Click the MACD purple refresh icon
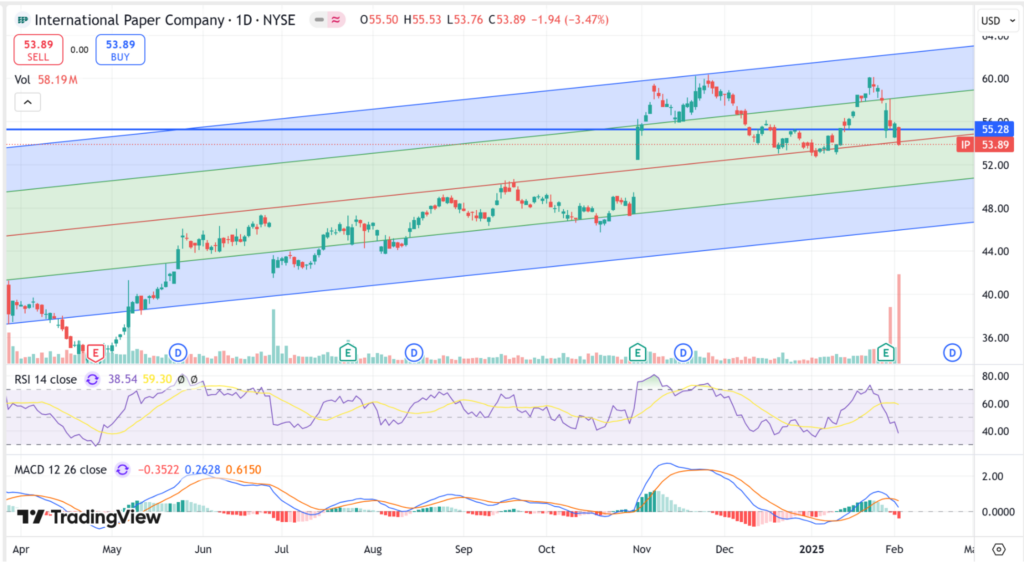Image resolution: width=1024 pixels, height=562 pixels. click(x=122, y=470)
